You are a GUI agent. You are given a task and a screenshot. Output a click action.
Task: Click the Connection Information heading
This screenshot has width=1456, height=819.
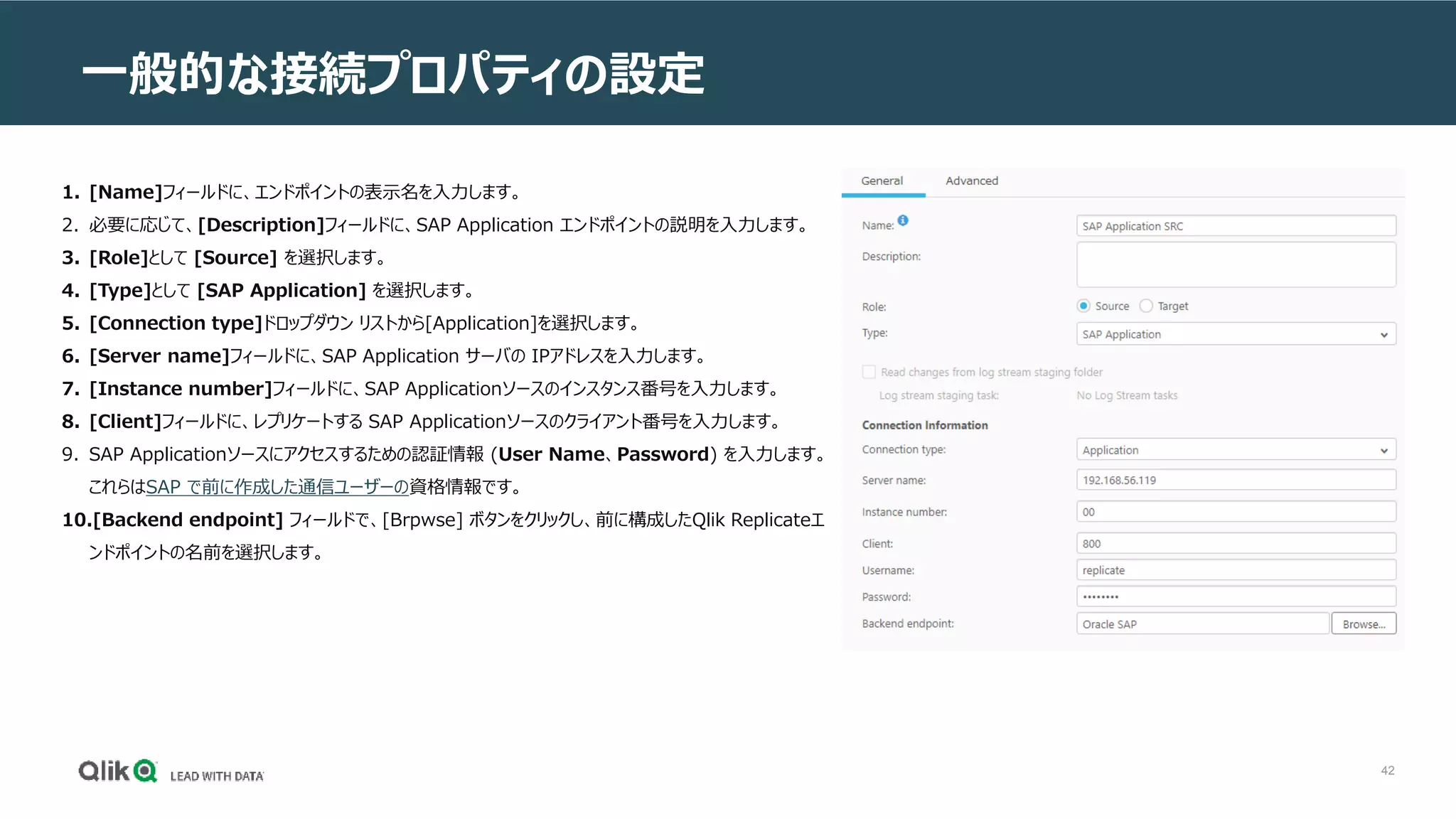[925, 425]
